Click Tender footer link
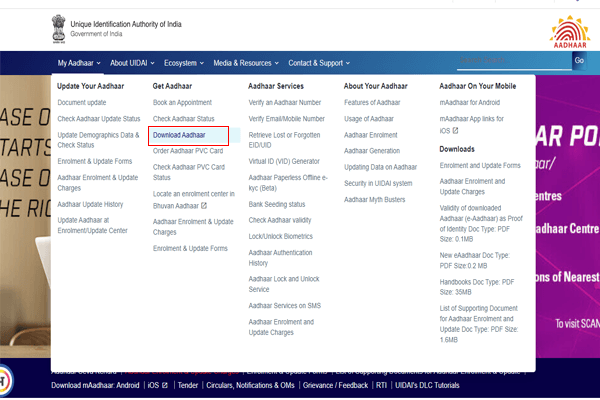600x400 pixels. coord(188,385)
